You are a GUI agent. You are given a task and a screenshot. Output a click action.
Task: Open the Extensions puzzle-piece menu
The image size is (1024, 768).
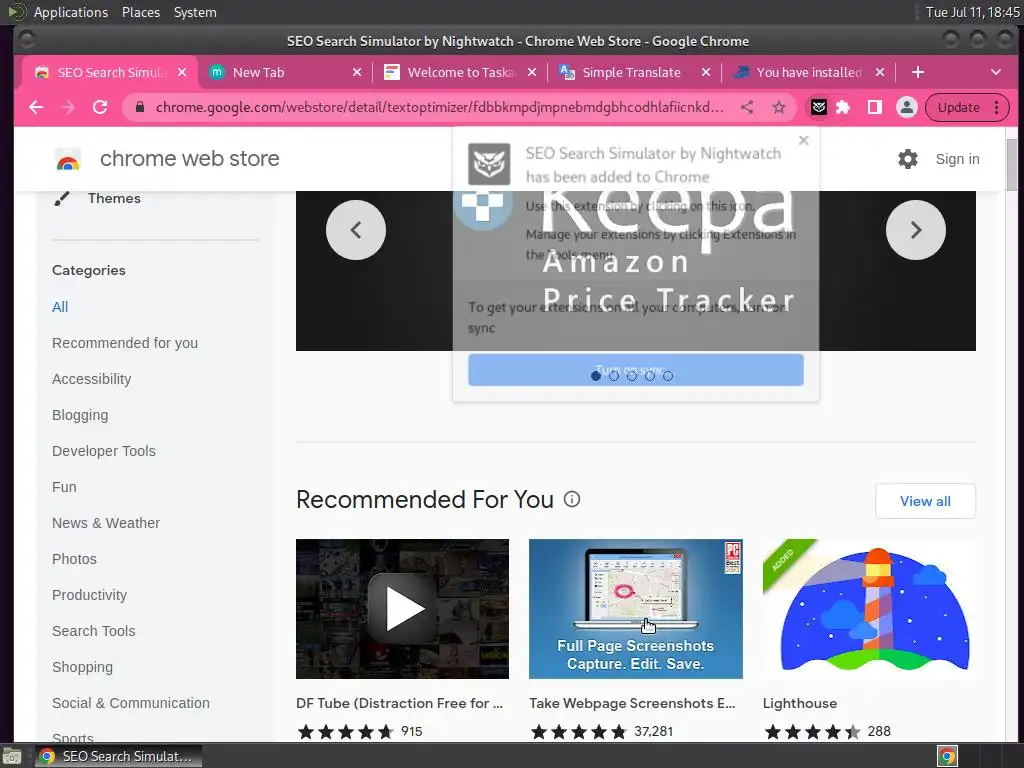pos(843,107)
